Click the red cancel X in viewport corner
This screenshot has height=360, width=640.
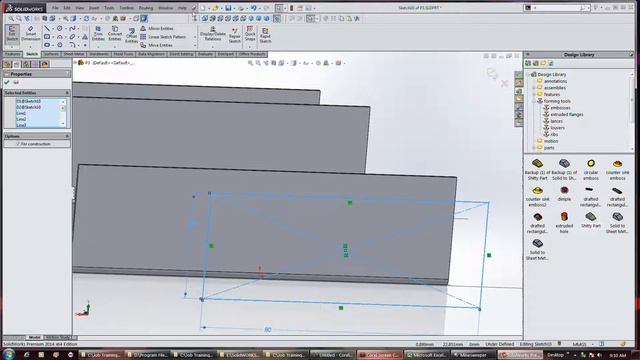tap(504, 83)
